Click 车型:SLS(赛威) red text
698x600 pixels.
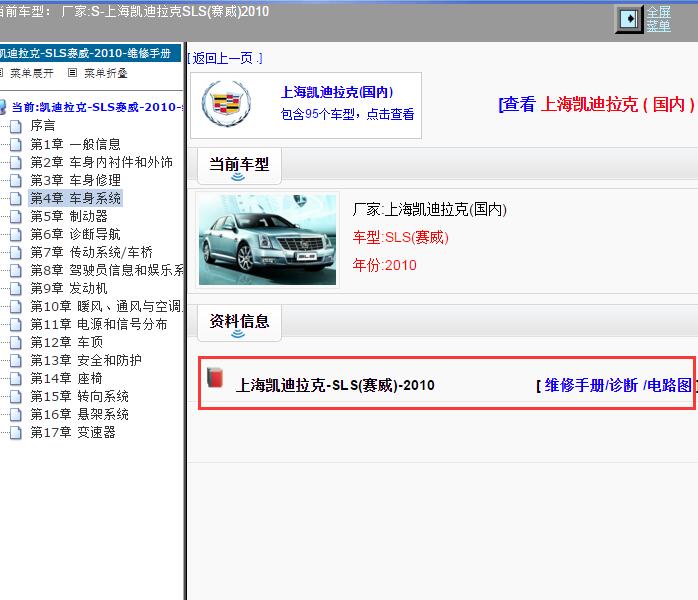(400, 237)
